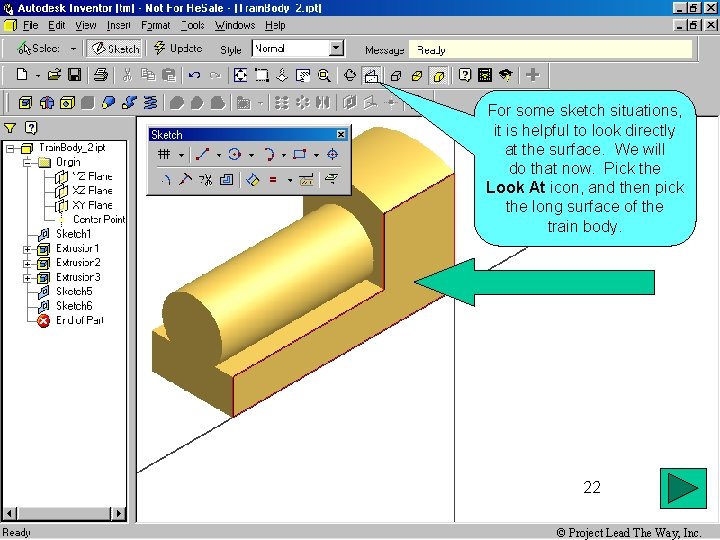This screenshot has height=540, width=720.
Task: Open the New document dropdown arrow
Action: coord(38,75)
